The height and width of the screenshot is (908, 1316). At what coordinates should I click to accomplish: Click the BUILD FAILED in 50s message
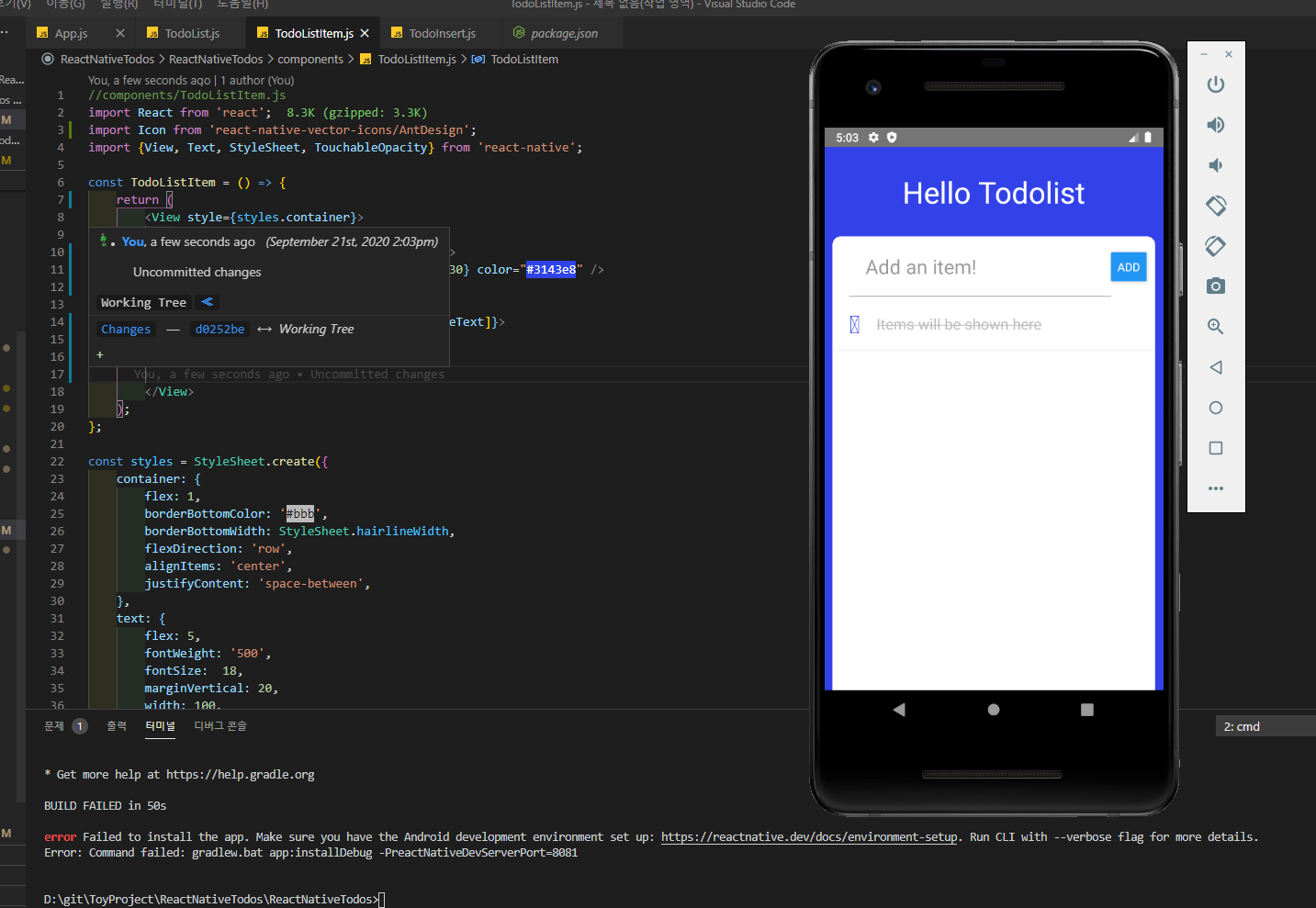click(106, 806)
